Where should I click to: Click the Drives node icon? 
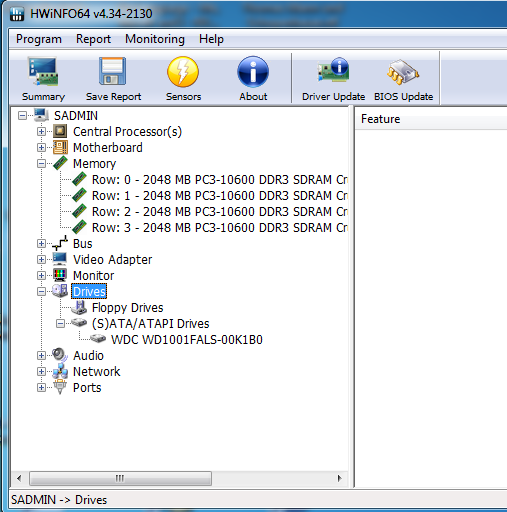60,291
